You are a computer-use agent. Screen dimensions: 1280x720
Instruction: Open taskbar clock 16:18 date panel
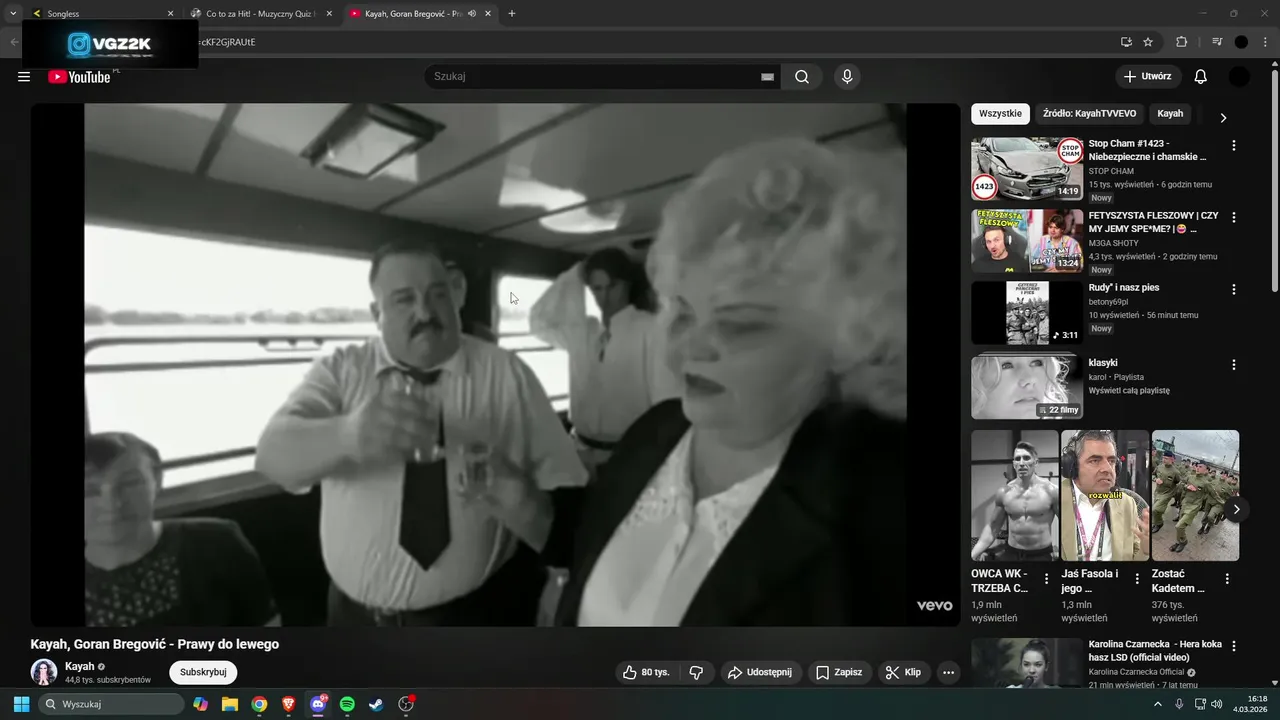(1250, 704)
